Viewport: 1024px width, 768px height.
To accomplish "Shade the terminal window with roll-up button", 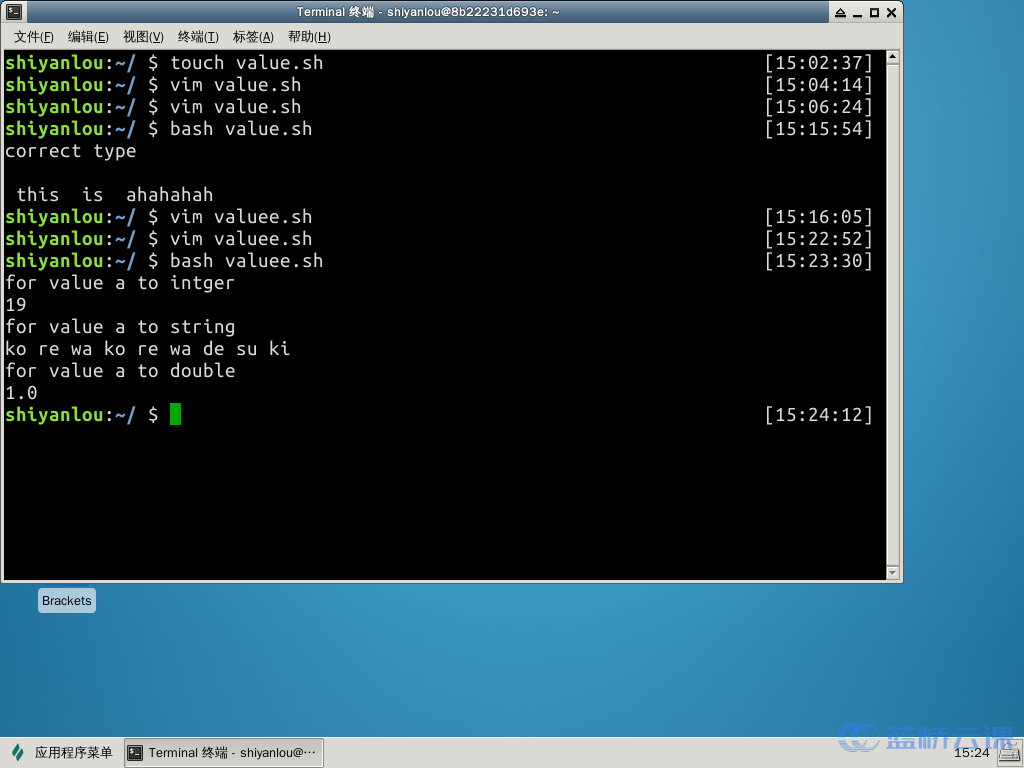I will [x=840, y=12].
